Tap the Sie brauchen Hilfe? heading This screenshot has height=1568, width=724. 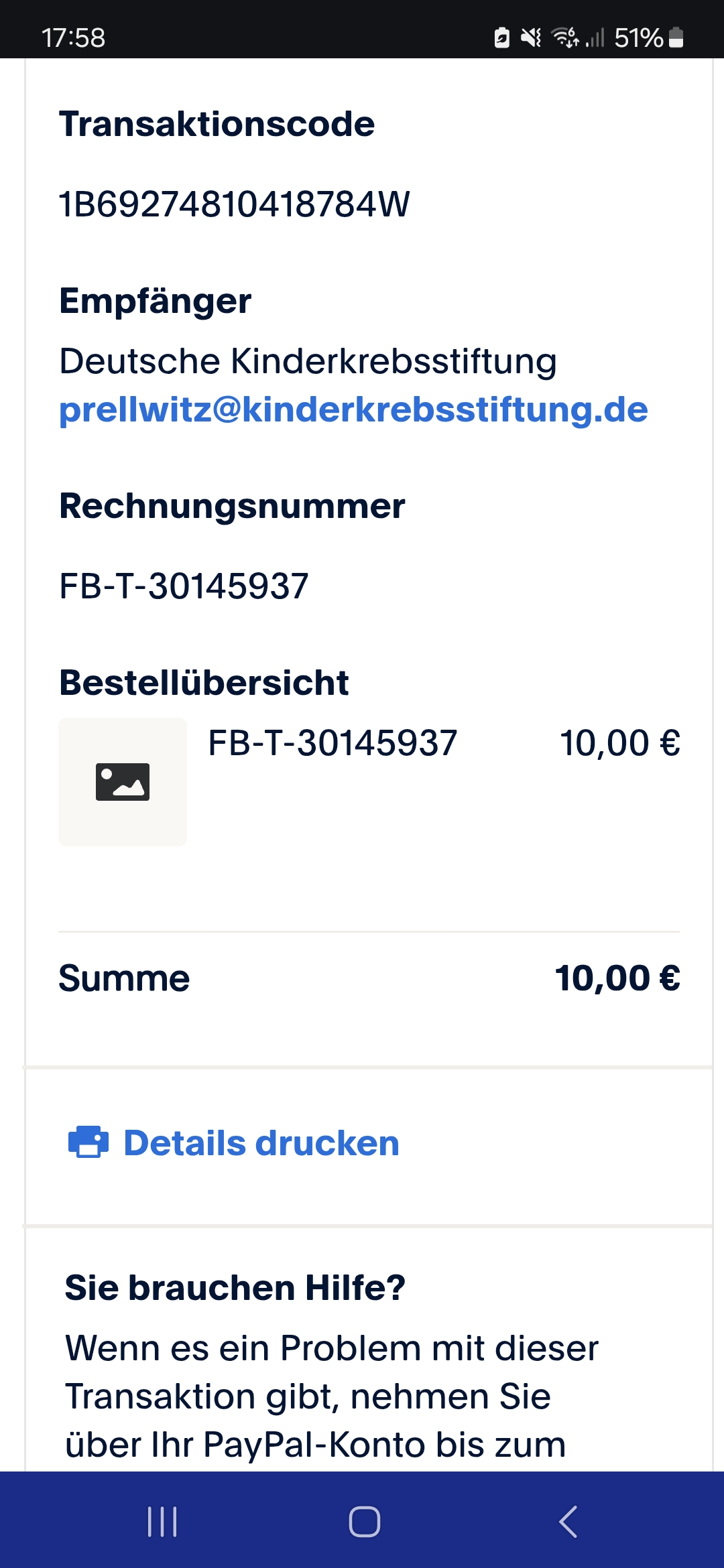click(x=235, y=1287)
